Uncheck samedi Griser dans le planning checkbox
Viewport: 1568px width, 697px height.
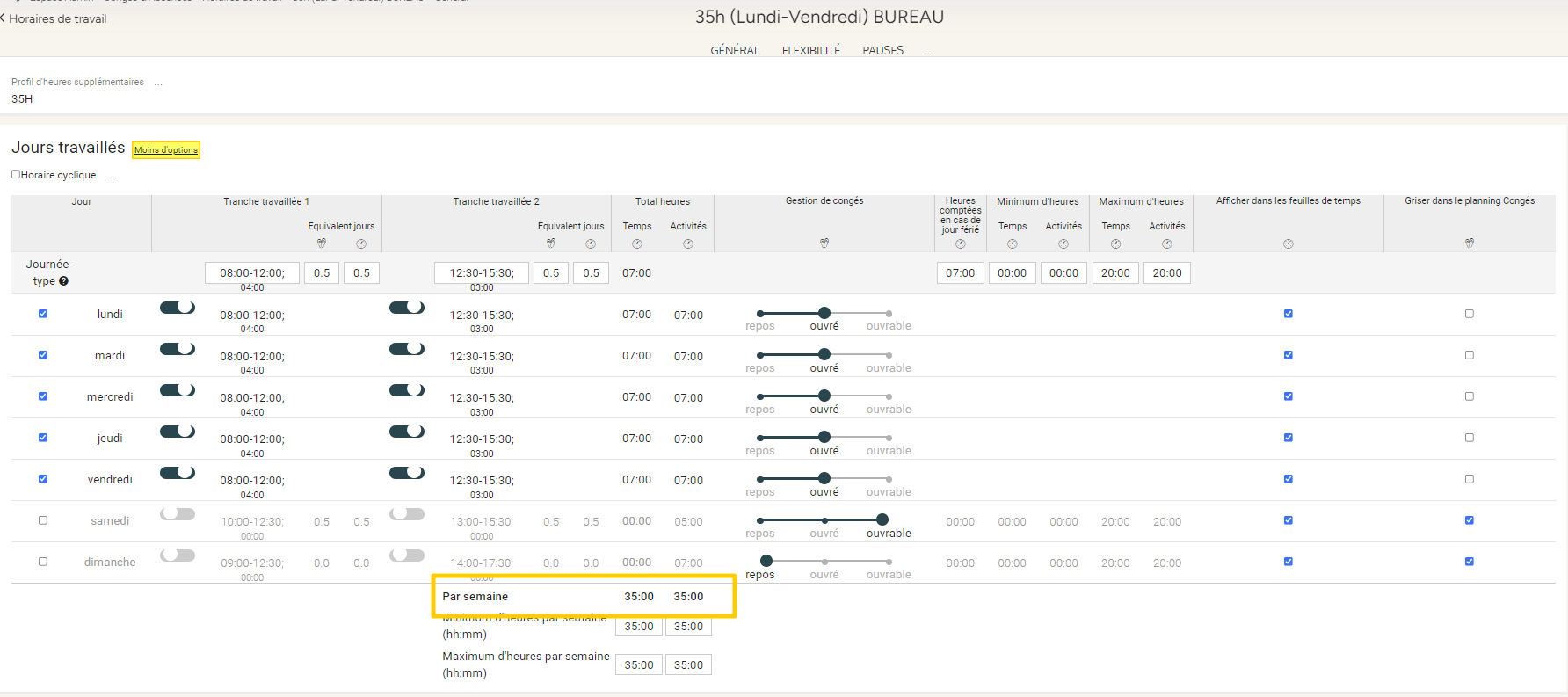[1470, 520]
